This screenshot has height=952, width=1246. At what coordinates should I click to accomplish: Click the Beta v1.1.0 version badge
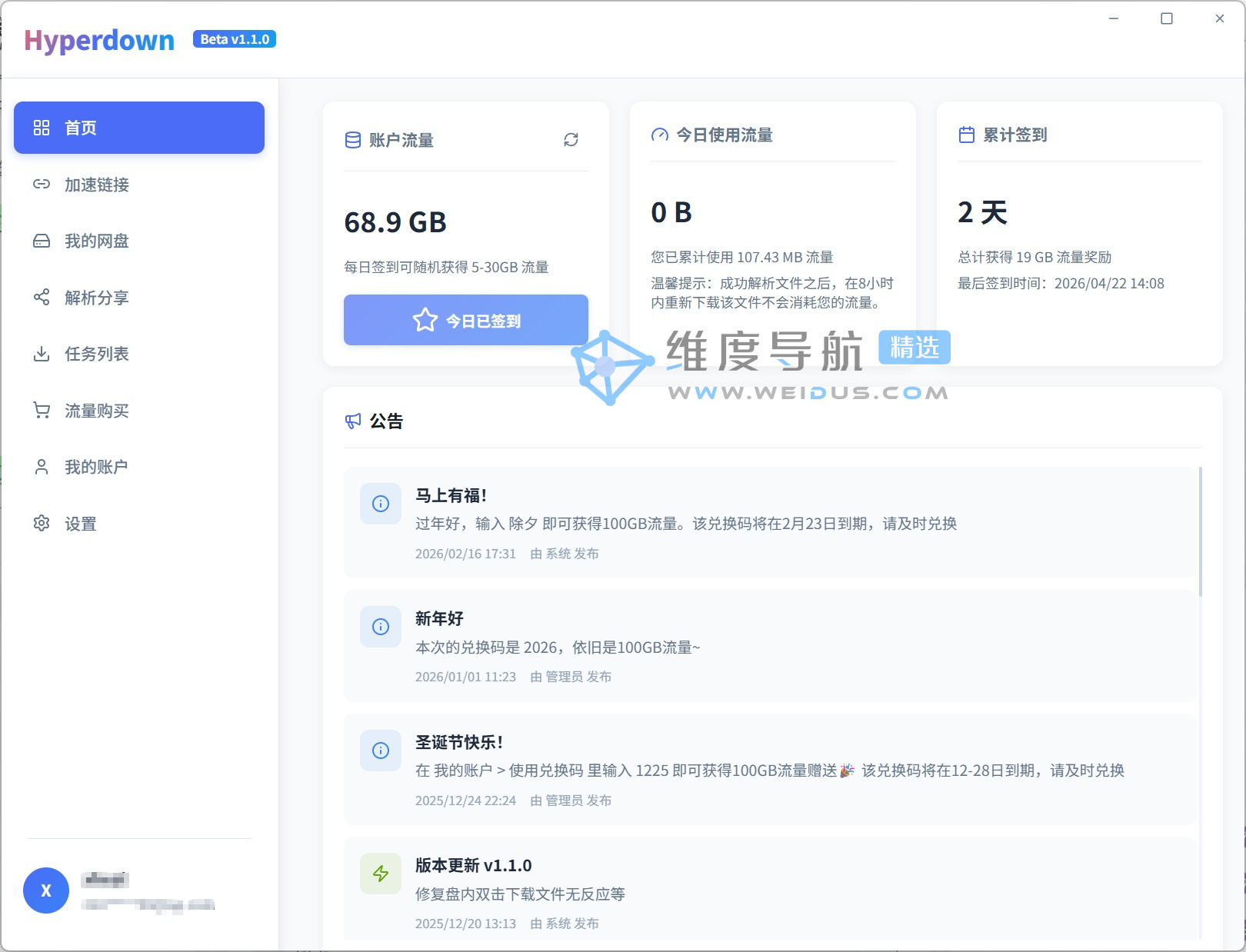pyautogui.click(x=234, y=38)
